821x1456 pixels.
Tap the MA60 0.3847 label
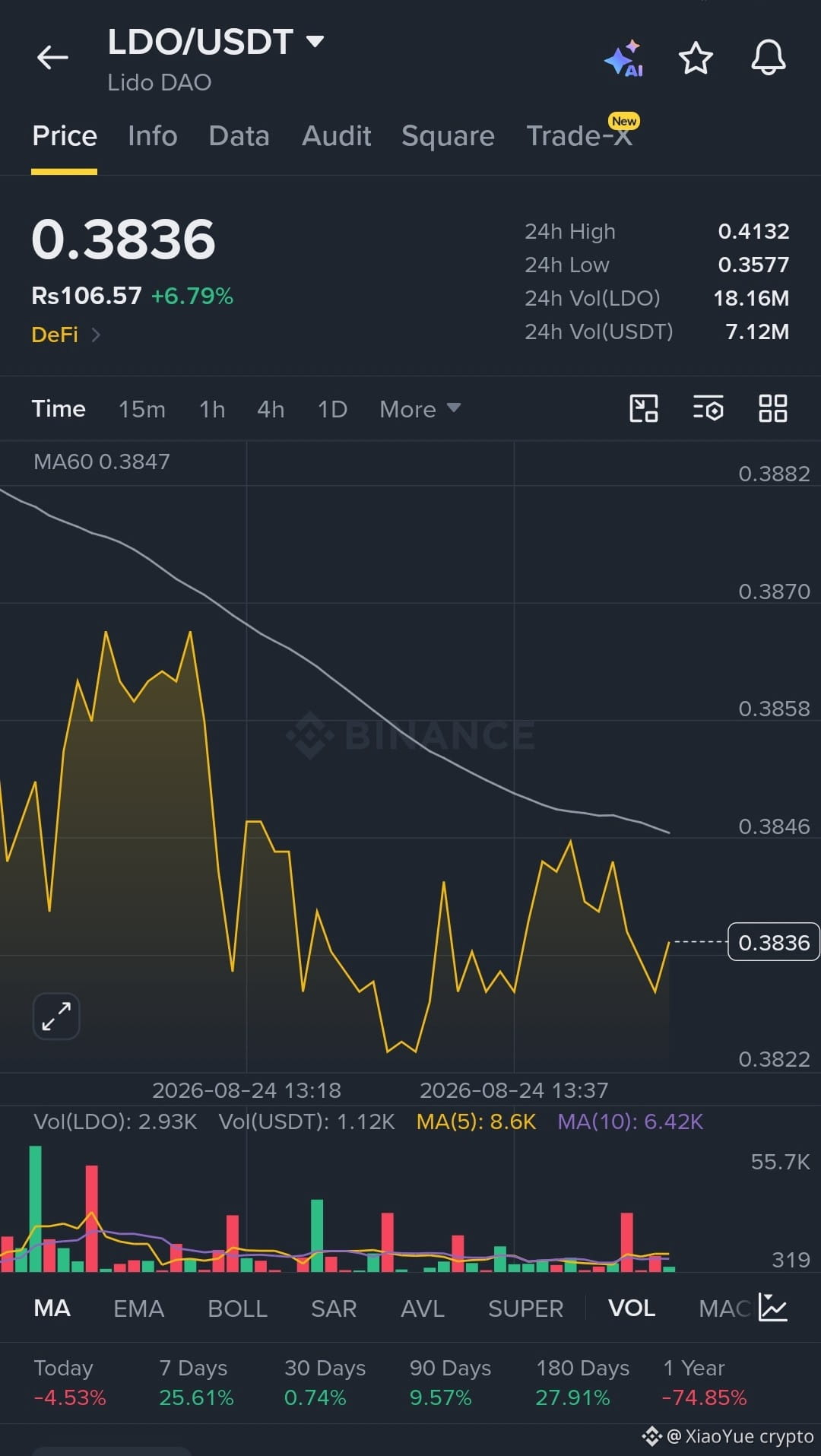102,462
